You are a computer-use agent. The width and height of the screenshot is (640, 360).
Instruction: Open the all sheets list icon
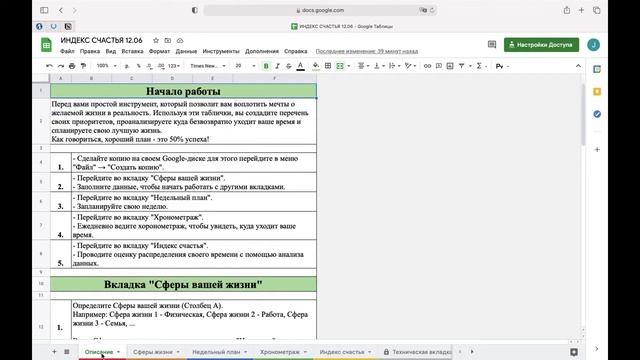click(67, 351)
